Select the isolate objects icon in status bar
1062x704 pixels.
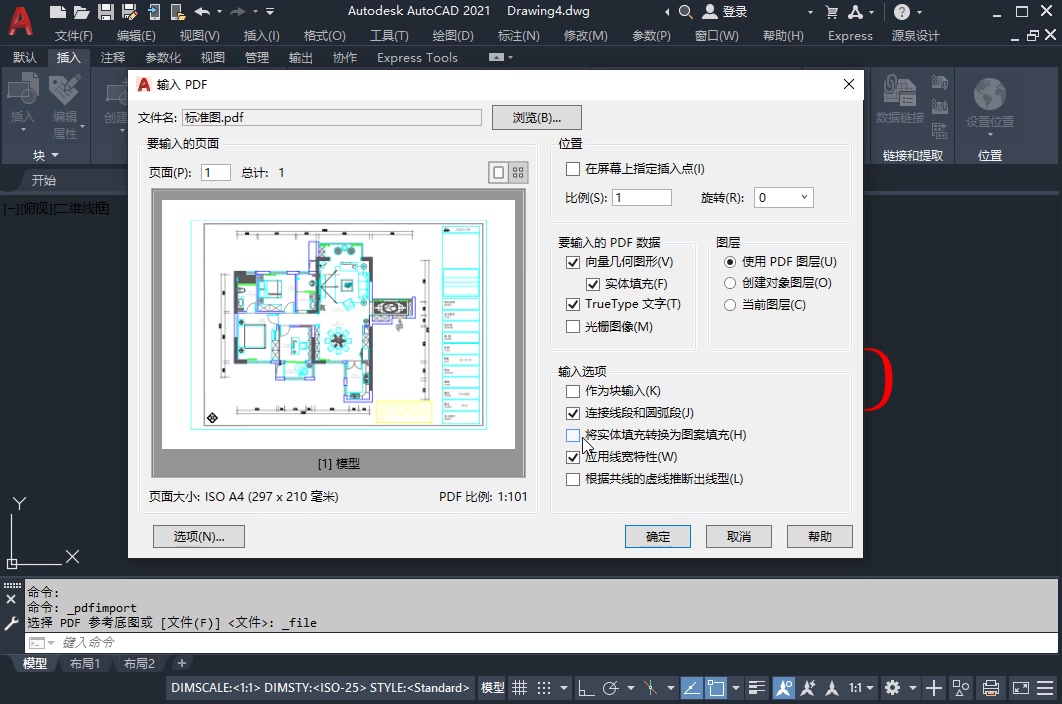pos(960,688)
